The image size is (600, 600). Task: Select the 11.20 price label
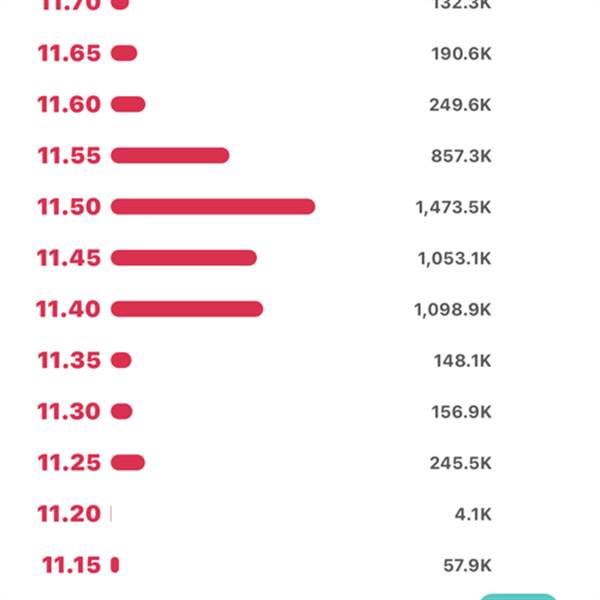[x=69, y=514]
